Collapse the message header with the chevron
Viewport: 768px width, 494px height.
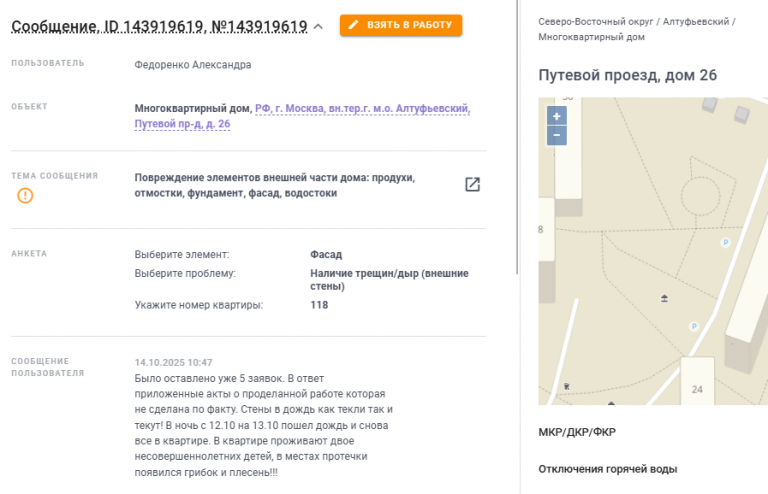(x=318, y=27)
